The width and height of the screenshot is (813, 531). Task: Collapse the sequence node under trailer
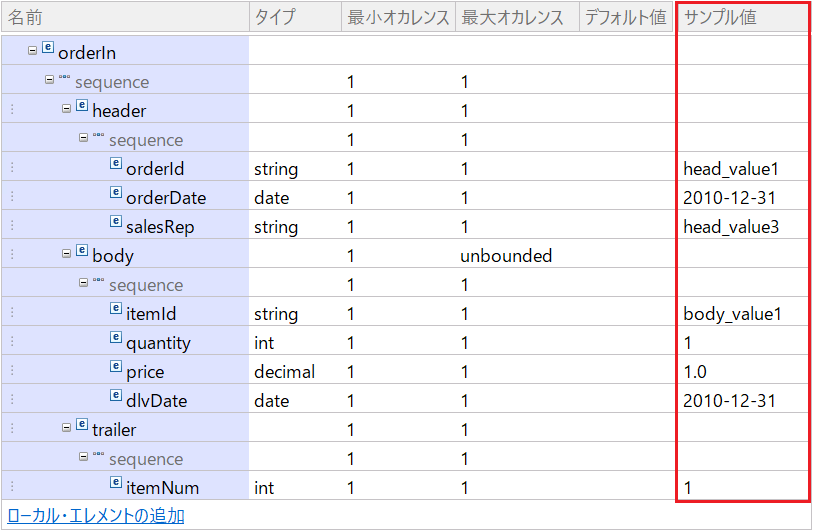(83, 457)
